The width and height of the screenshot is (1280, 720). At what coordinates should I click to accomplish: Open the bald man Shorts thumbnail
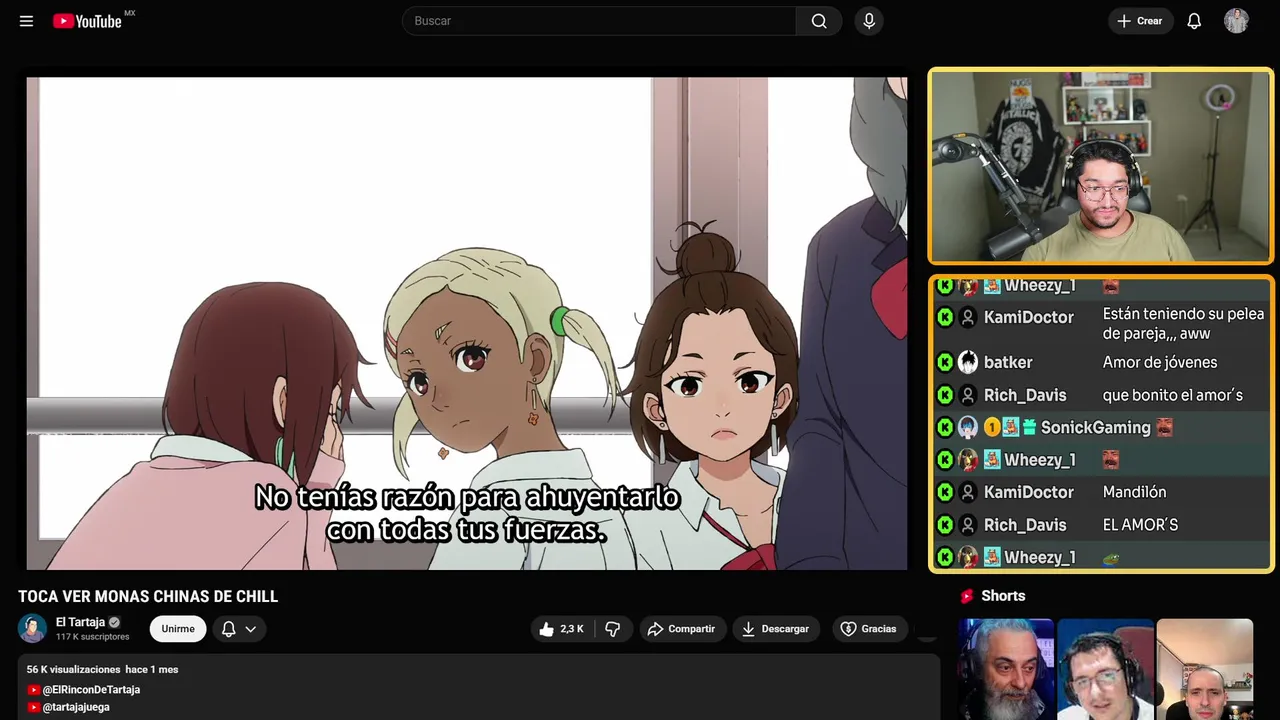pos(1204,669)
